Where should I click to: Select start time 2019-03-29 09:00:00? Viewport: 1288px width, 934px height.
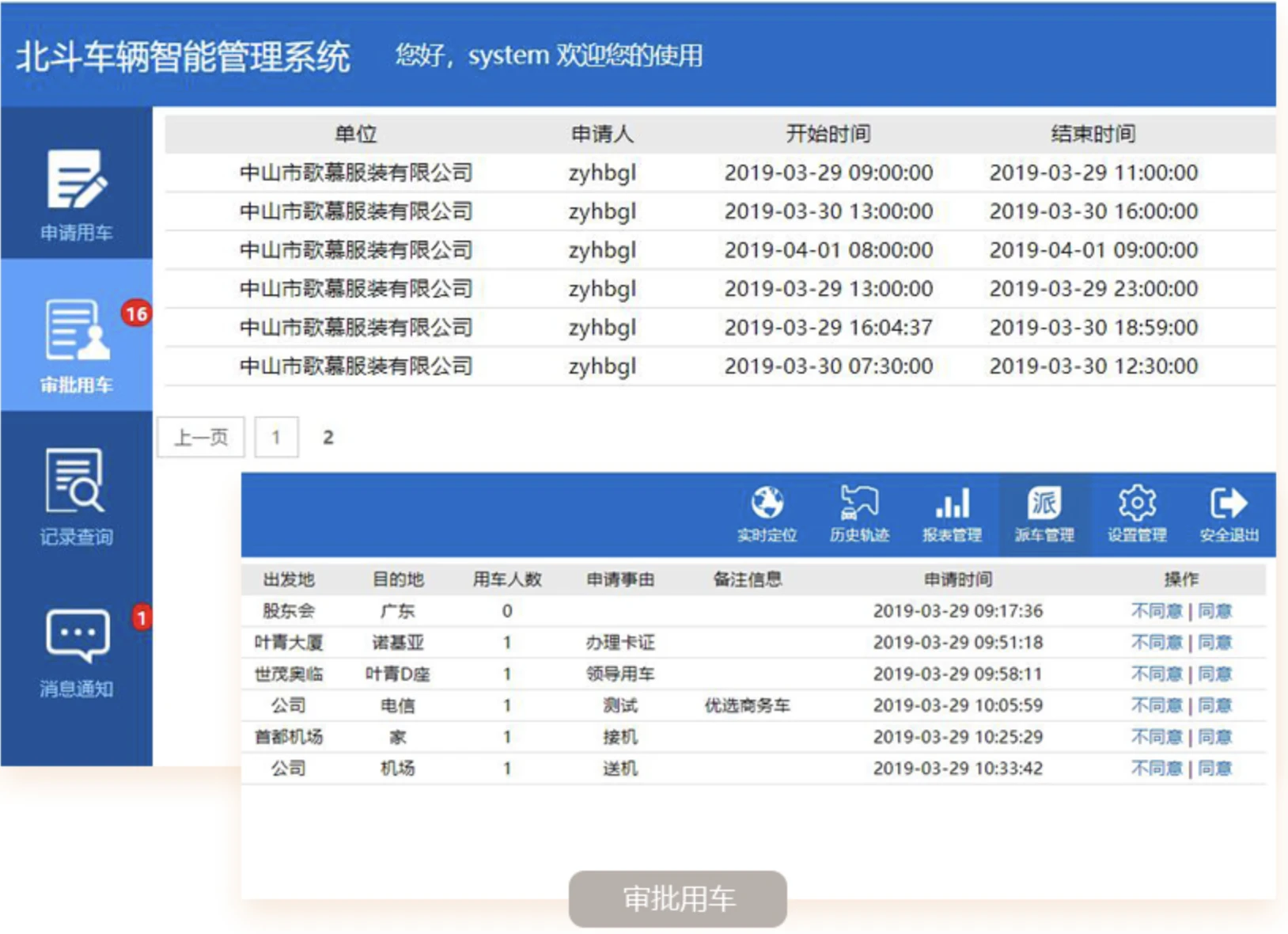[828, 173]
